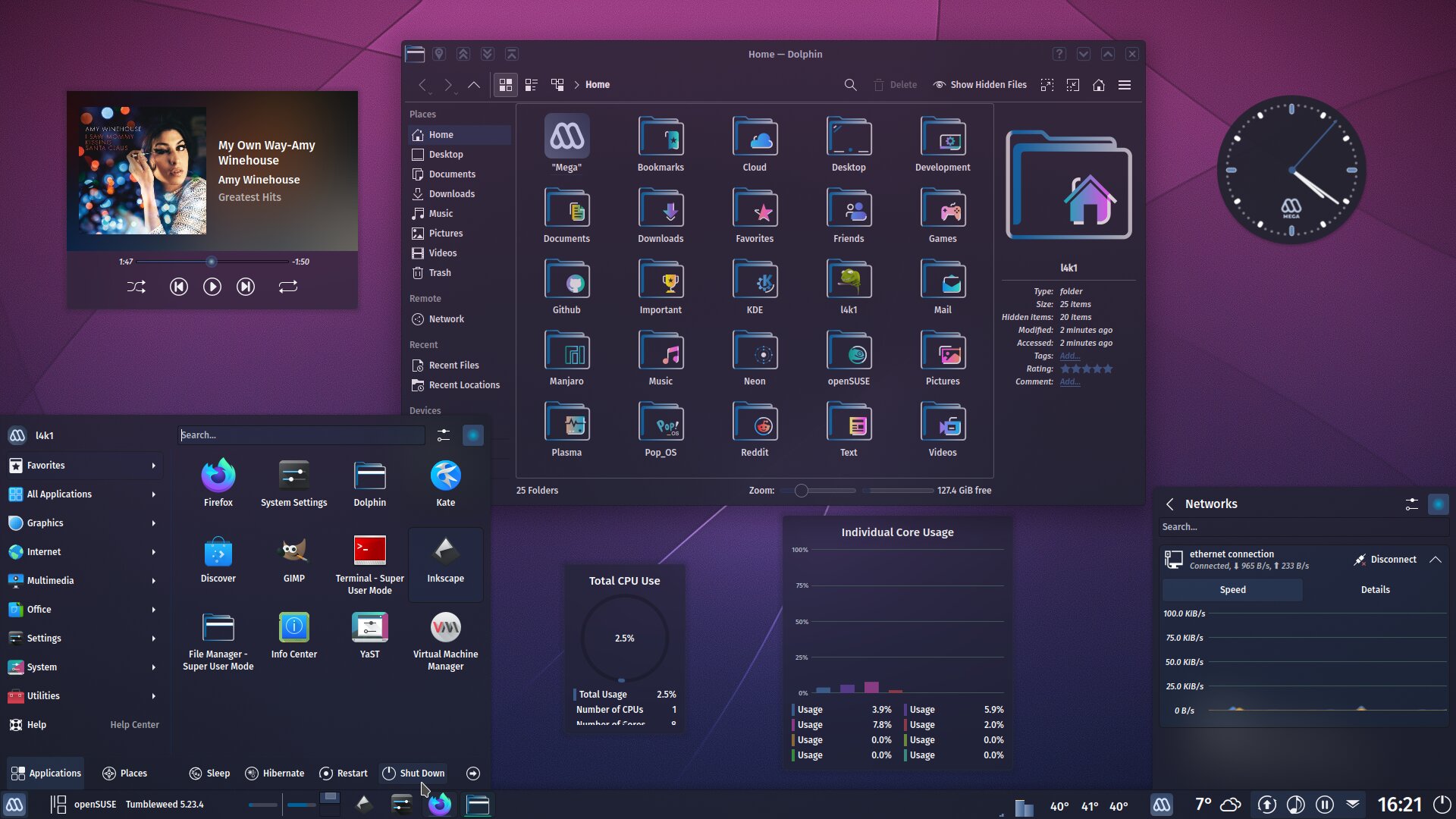1456x819 pixels.
Task: Toggle Show Hidden Files in Dolphin
Action: point(979,84)
